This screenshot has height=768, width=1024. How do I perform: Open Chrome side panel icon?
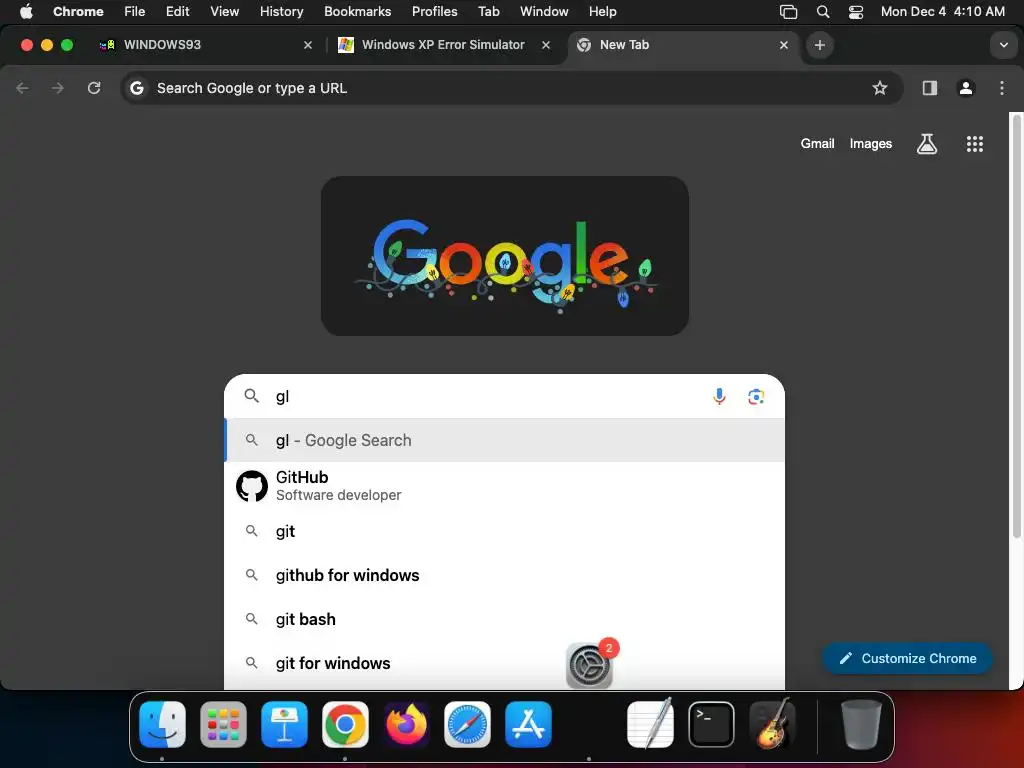pos(929,88)
